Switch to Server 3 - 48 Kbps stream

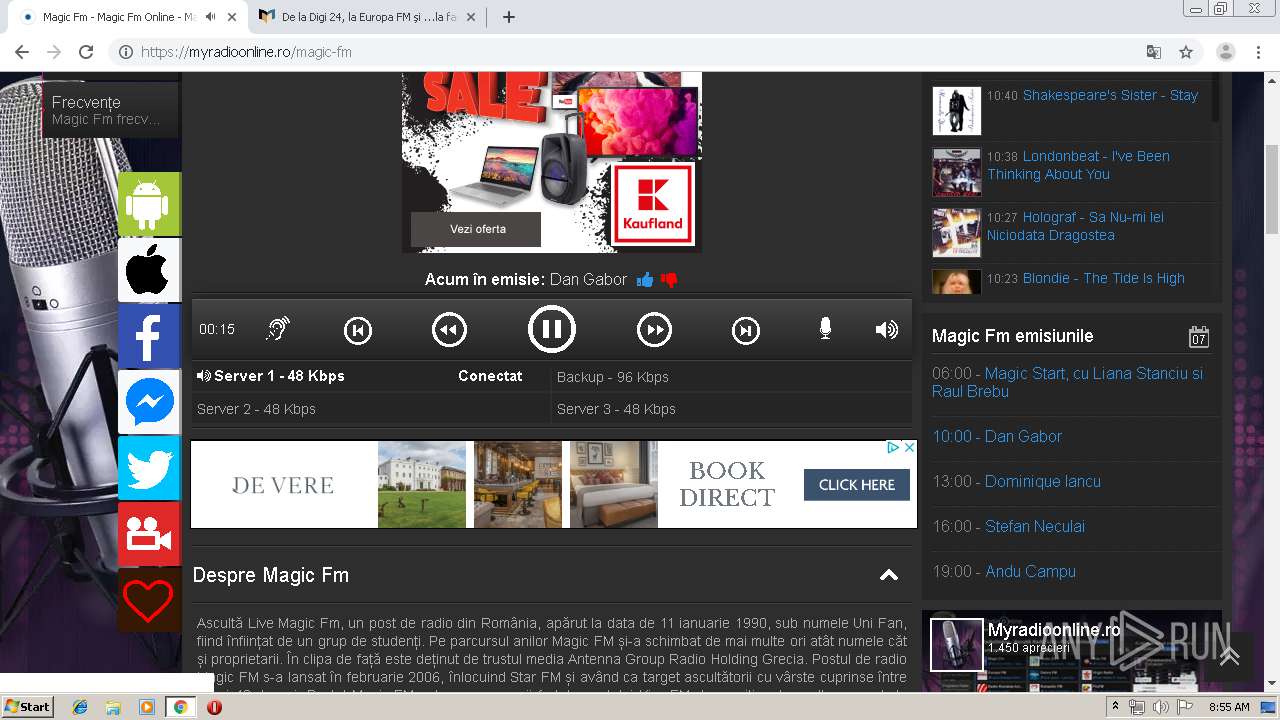(732, 408)
